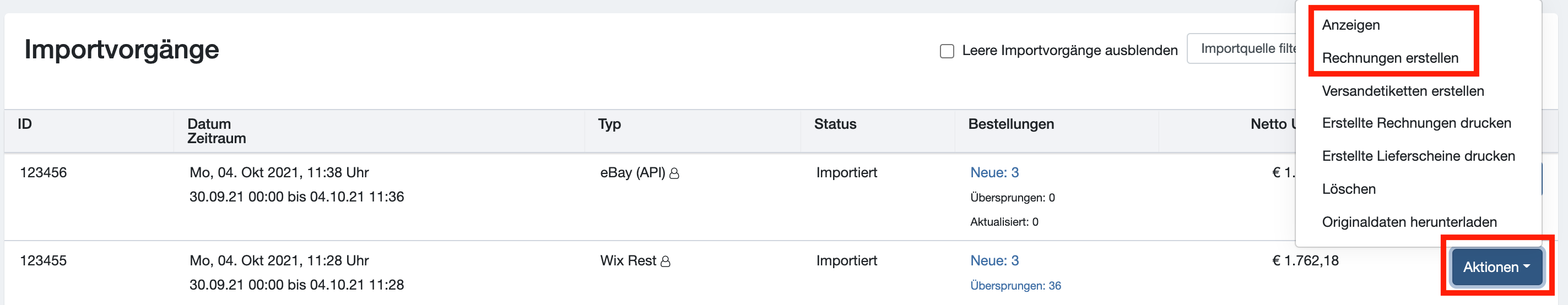
Task: Open the Übersprungen: 36 link
Action: [x=1015, y=286]
